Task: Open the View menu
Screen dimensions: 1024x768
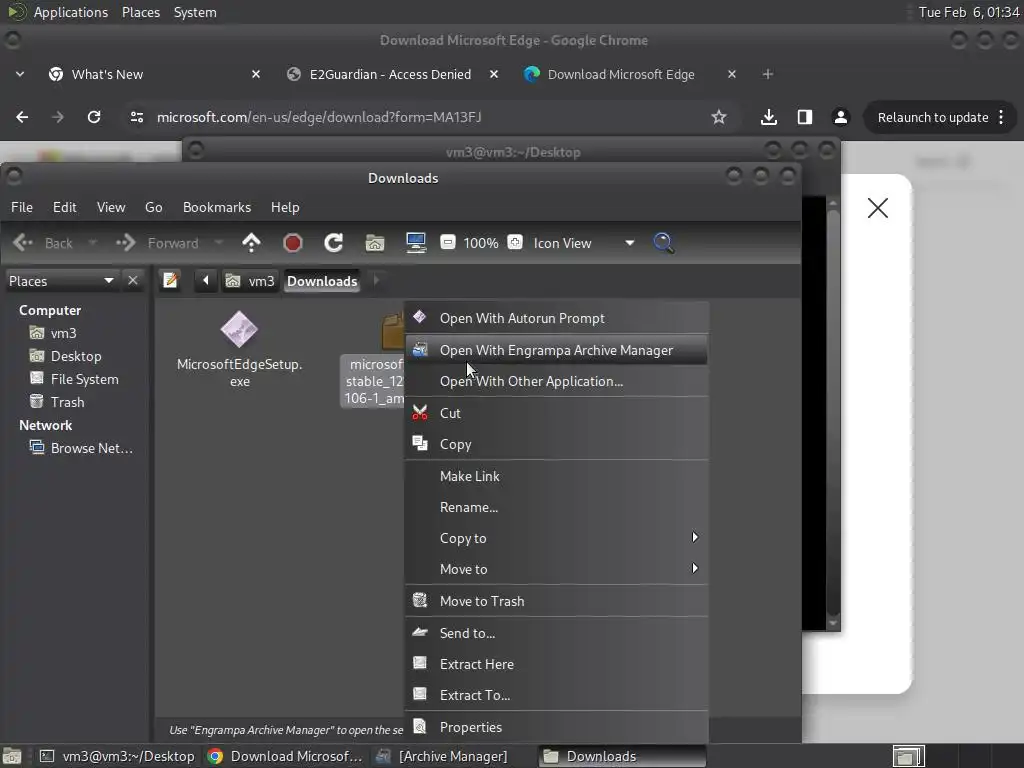Action: [111, 207]
